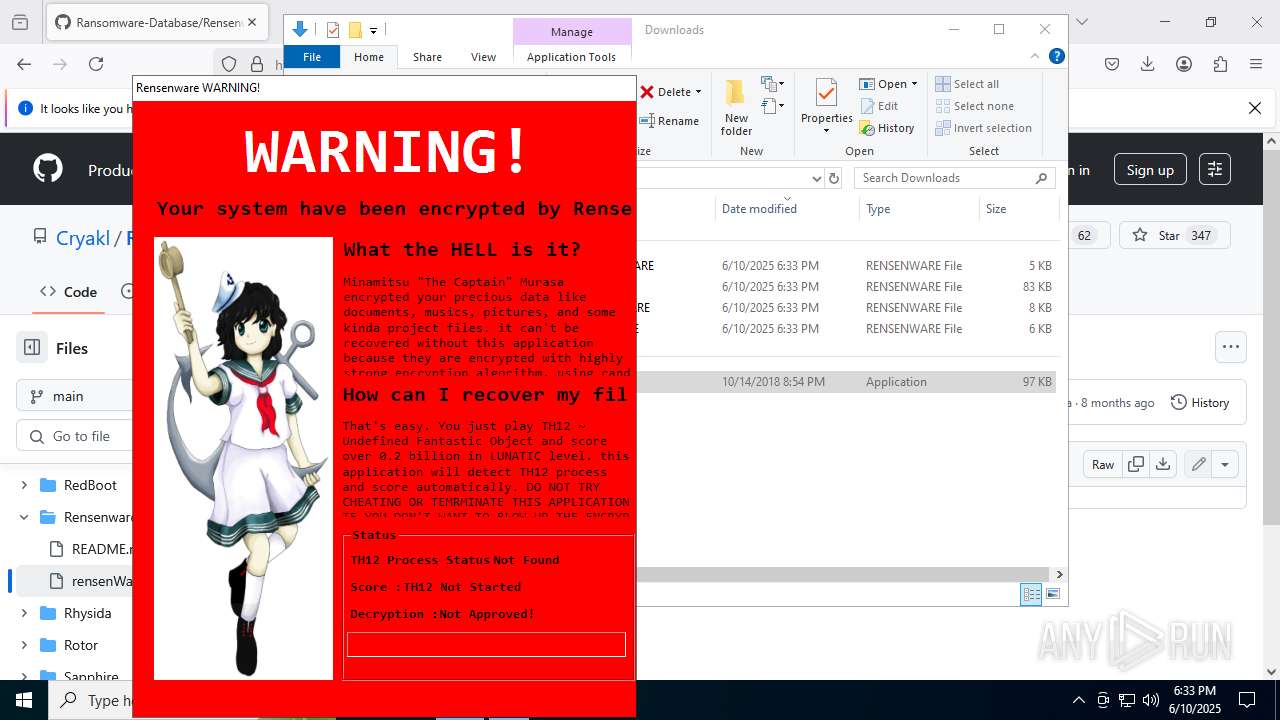Screen dimensions: 1280x720
Task: Click Select all in Explorer ribbon
Action: (x=967, y=84)
